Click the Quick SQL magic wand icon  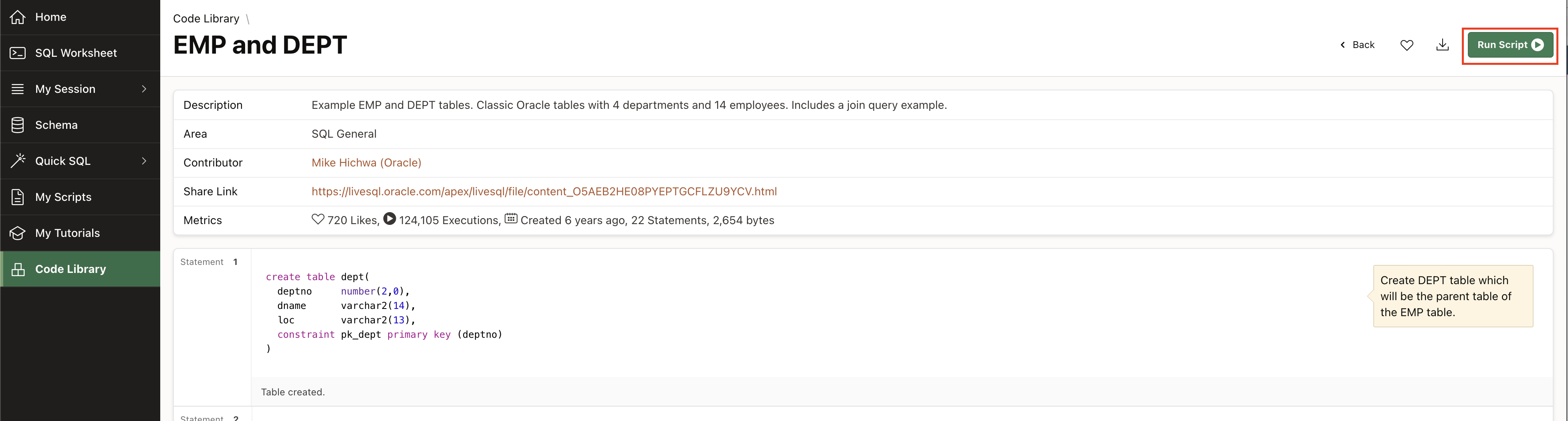point(18,160)
